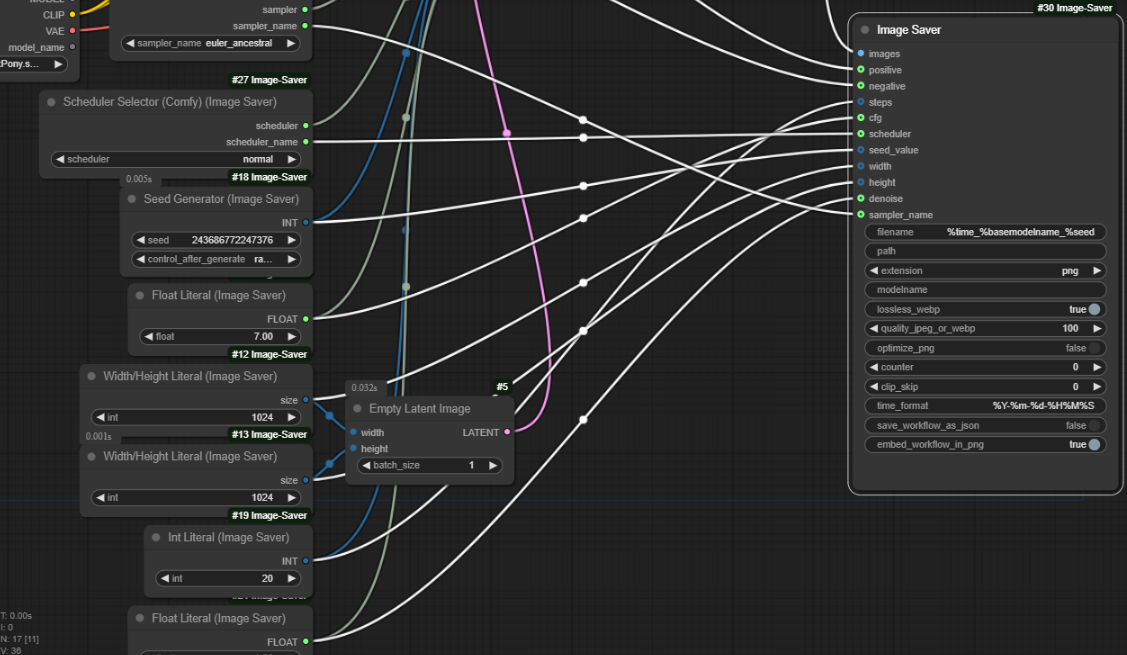
Task: Click the width input socket on Empty Latent Image
Action: [x=353, y=432]
